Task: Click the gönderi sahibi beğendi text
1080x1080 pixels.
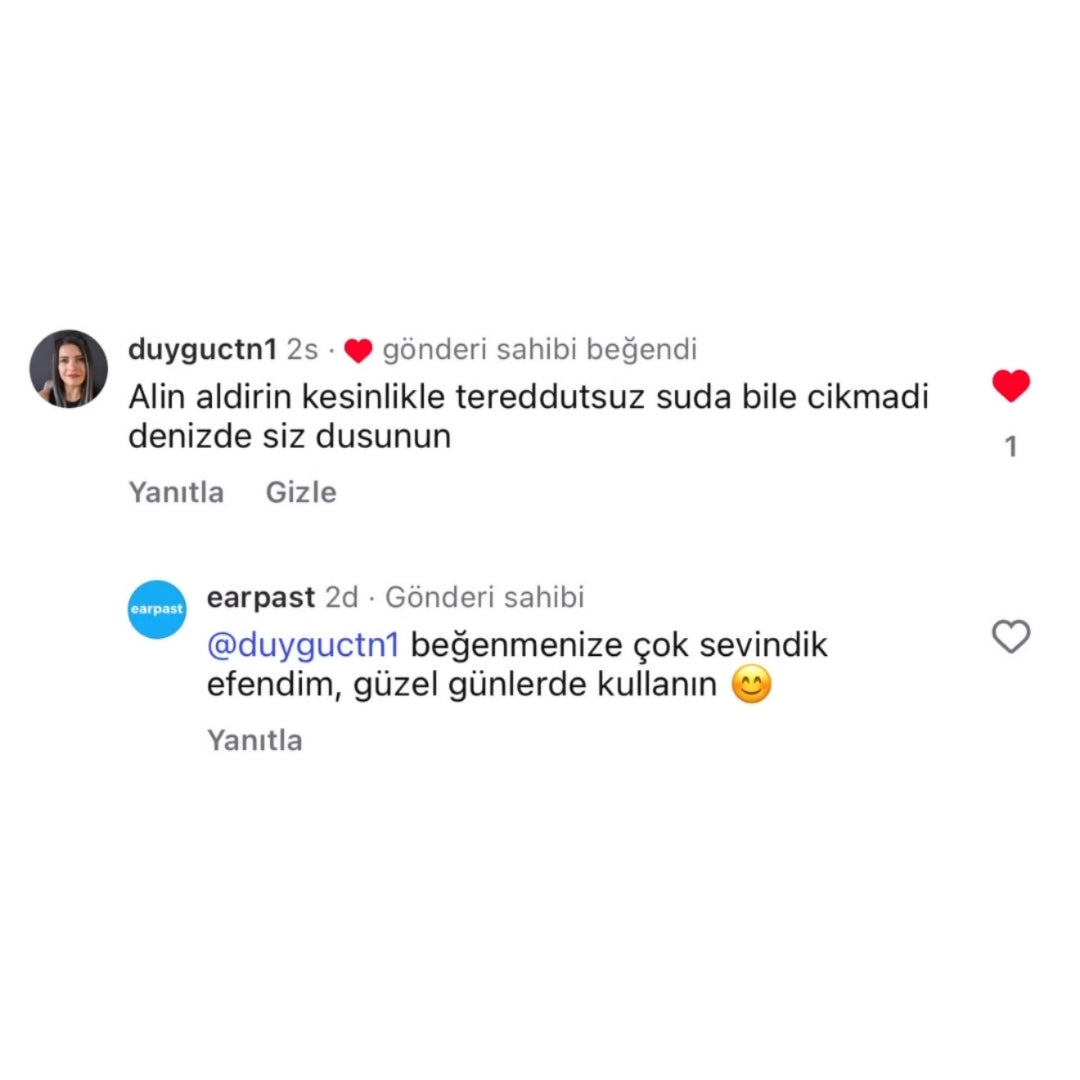Action: coord(540,349)
